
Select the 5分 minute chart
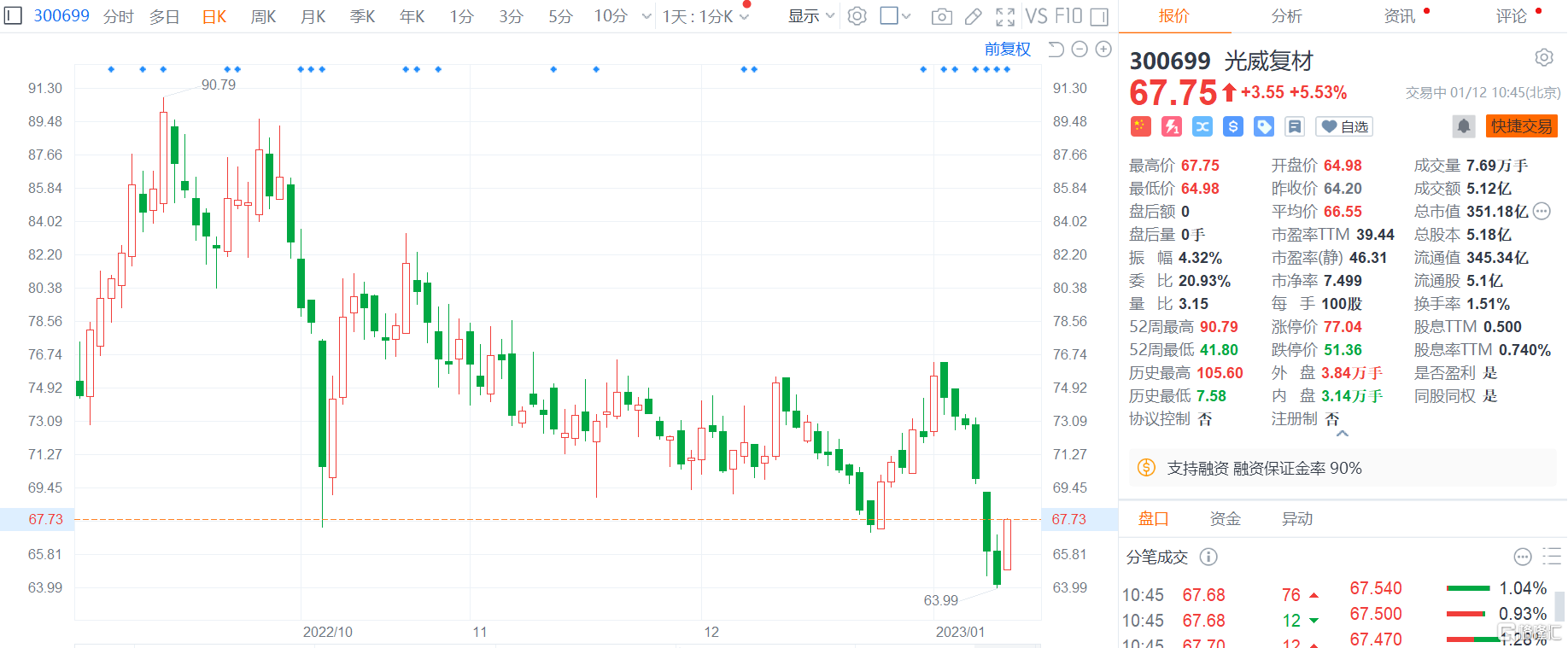click(561, 16)
